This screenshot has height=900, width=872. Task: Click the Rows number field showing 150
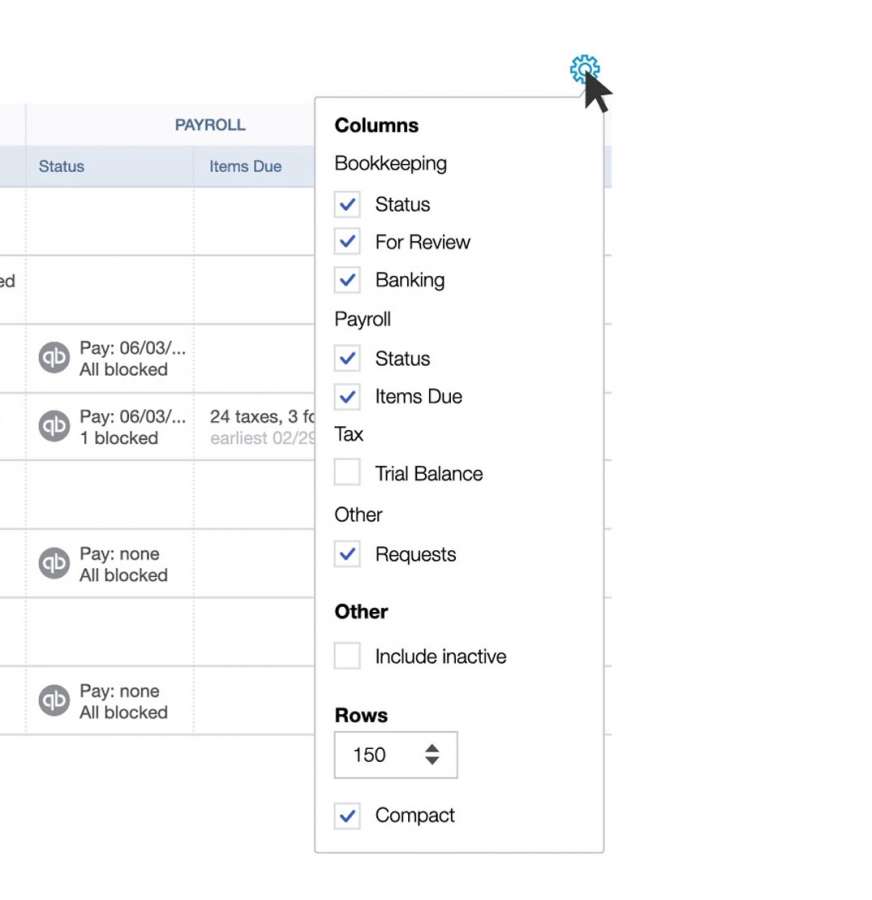pos(396,755)
